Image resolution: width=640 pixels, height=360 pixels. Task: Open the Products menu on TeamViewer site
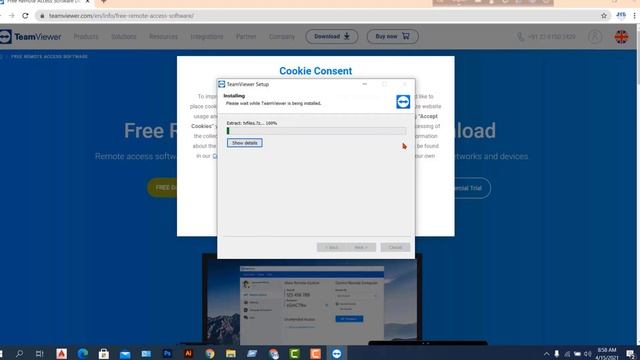(x=86, y=37)
